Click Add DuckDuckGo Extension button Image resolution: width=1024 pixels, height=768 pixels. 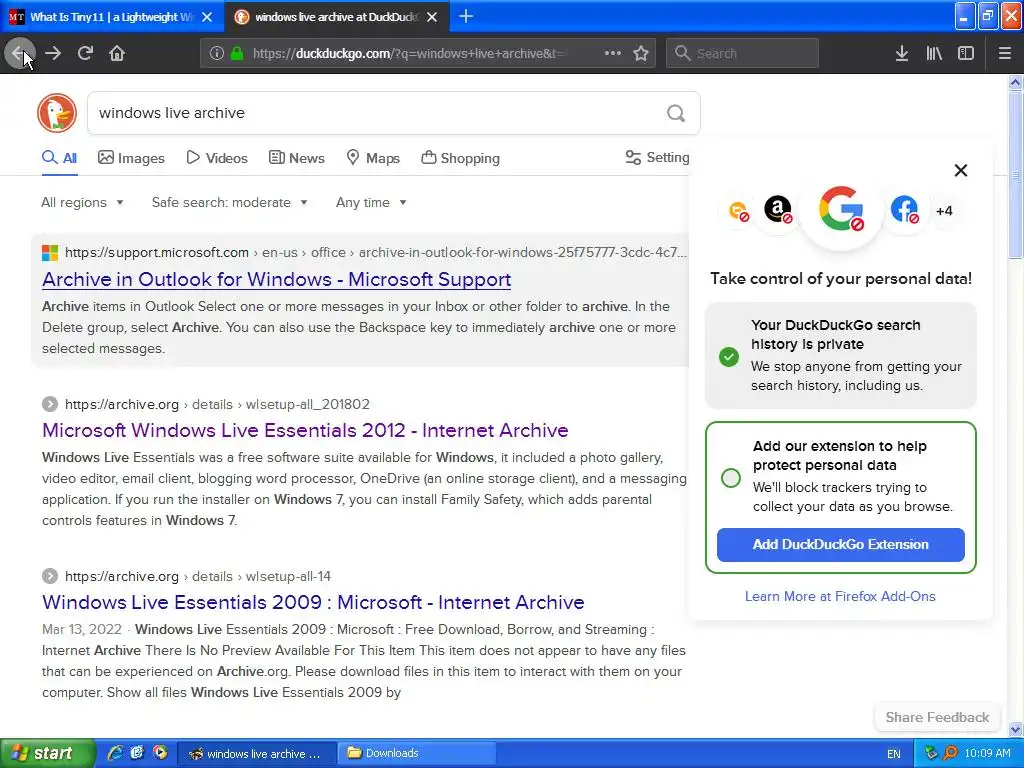[840, 545]
